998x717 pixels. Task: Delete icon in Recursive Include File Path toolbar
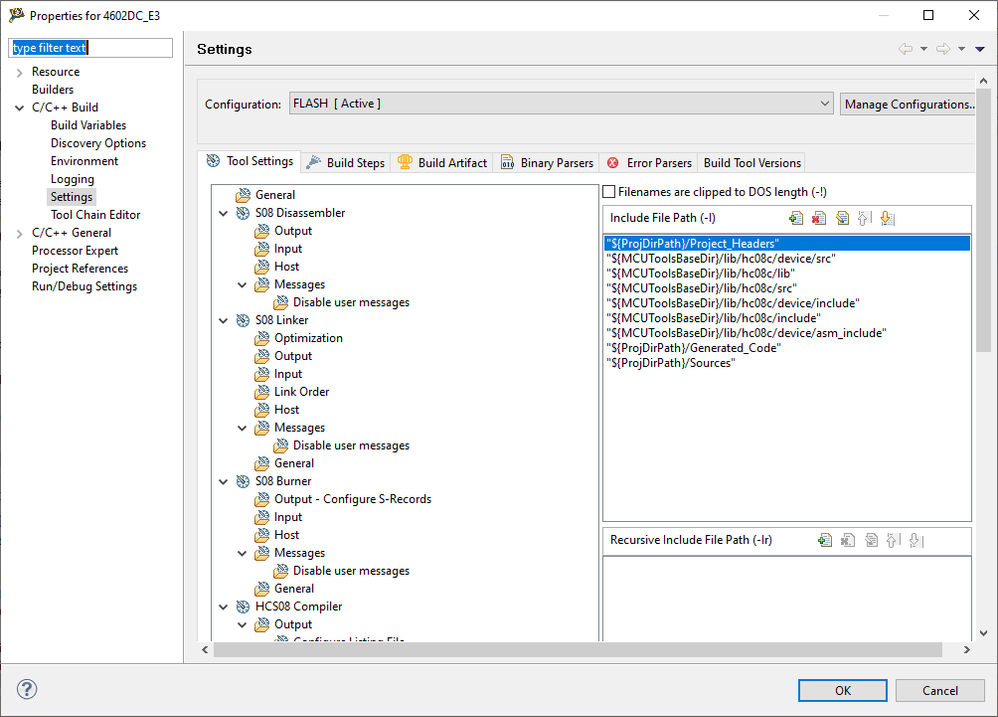(848, 540)
